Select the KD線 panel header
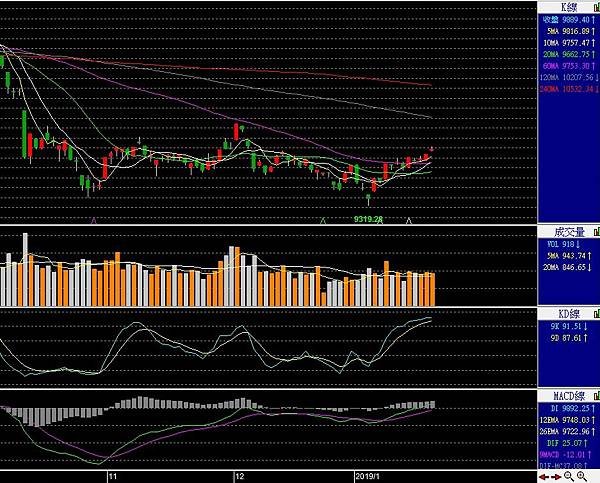The image size is (600, 483). pos(569,314)
